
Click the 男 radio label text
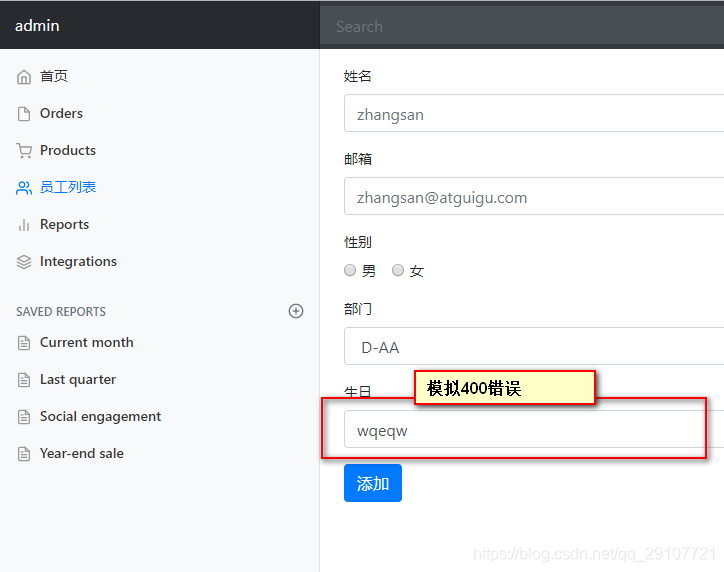[368, 271]
